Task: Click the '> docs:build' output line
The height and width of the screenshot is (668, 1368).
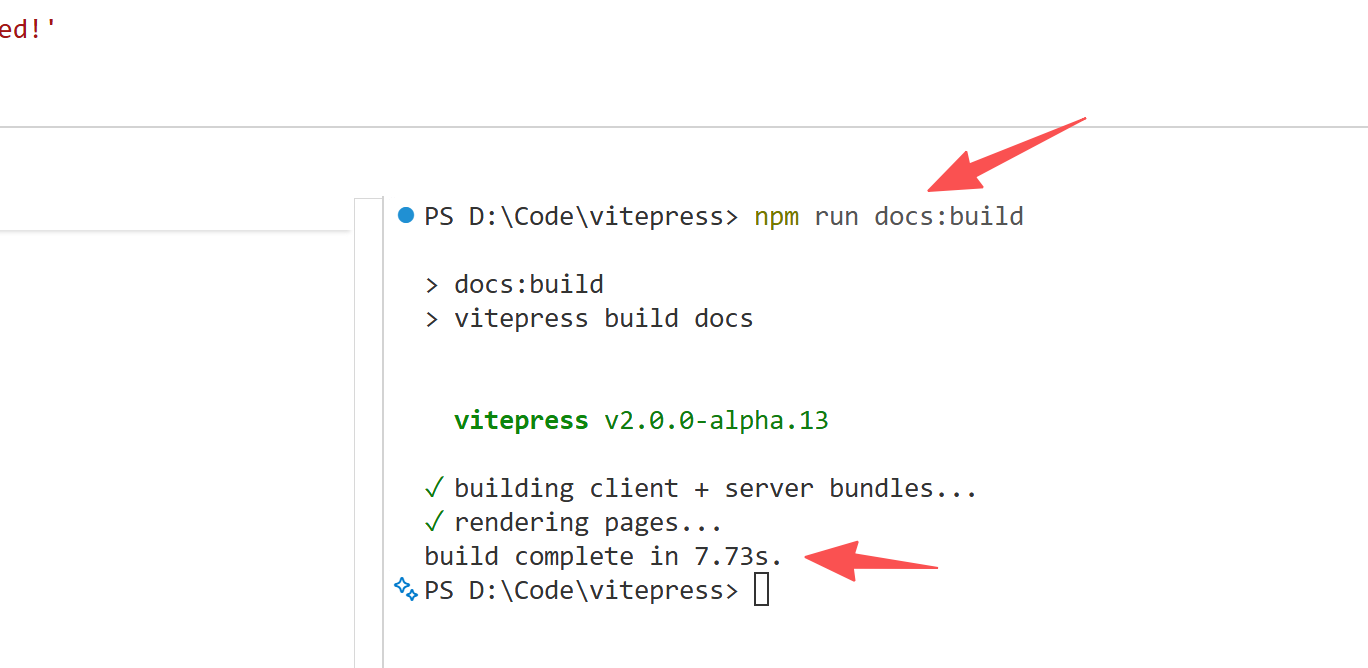Action: tap(514, 285)
